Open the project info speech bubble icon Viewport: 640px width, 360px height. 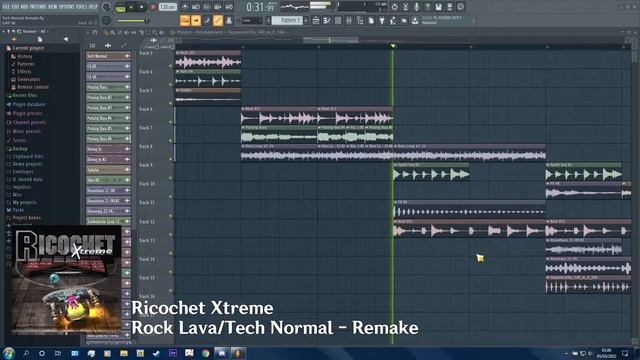[x=460, y=7]
